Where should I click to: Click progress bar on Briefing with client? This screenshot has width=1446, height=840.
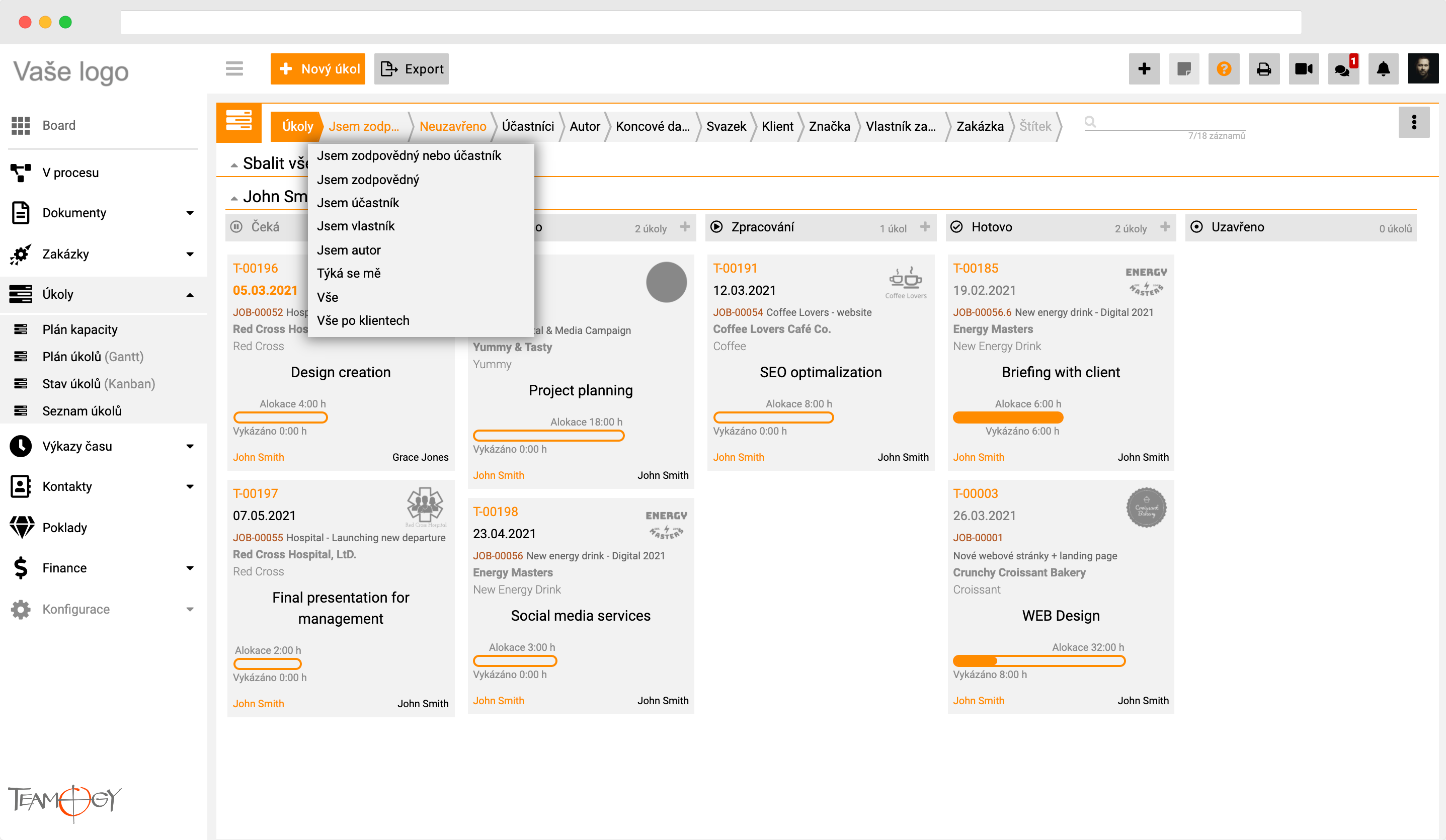pyautogui.click(x=1008, y=417)
